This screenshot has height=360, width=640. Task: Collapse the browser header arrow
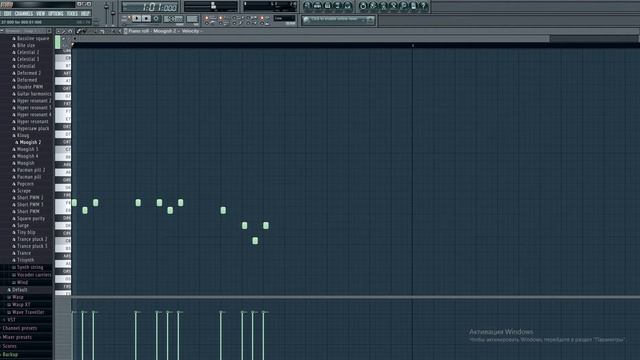pyautogui.click(x=2, y=31)
